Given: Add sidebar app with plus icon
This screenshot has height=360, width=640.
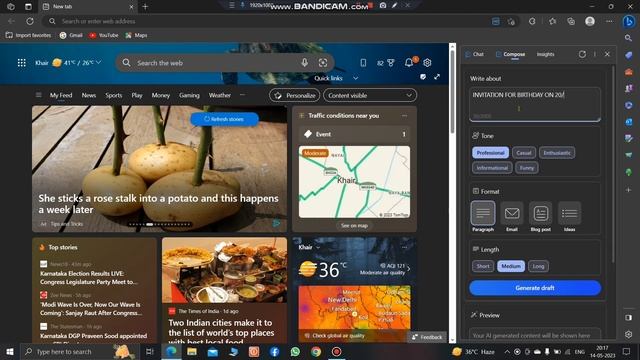Looking at the screenshot, I should tap(629, 190).
